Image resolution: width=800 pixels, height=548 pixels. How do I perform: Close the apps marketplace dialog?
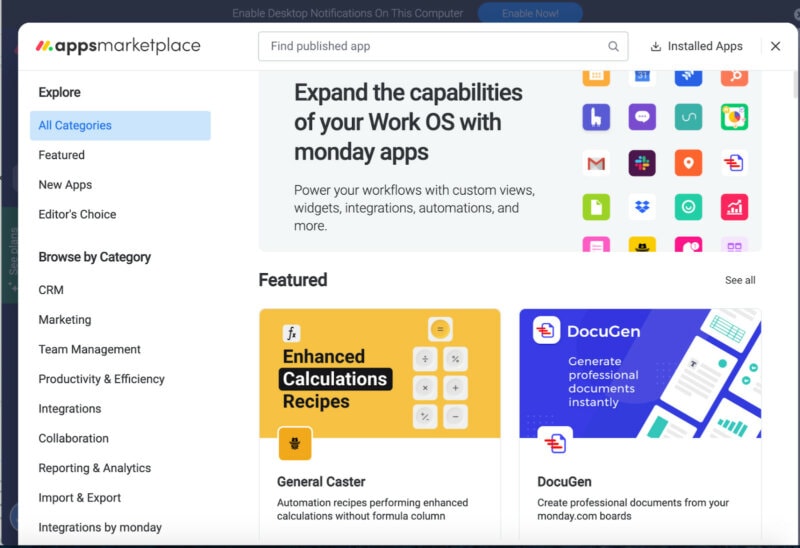(775, 46)
